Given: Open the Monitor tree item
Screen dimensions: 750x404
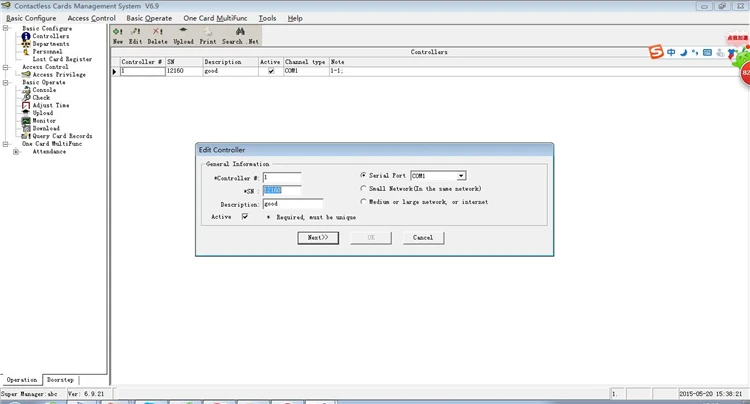Looking at the screenshot, I should [44, 120].
